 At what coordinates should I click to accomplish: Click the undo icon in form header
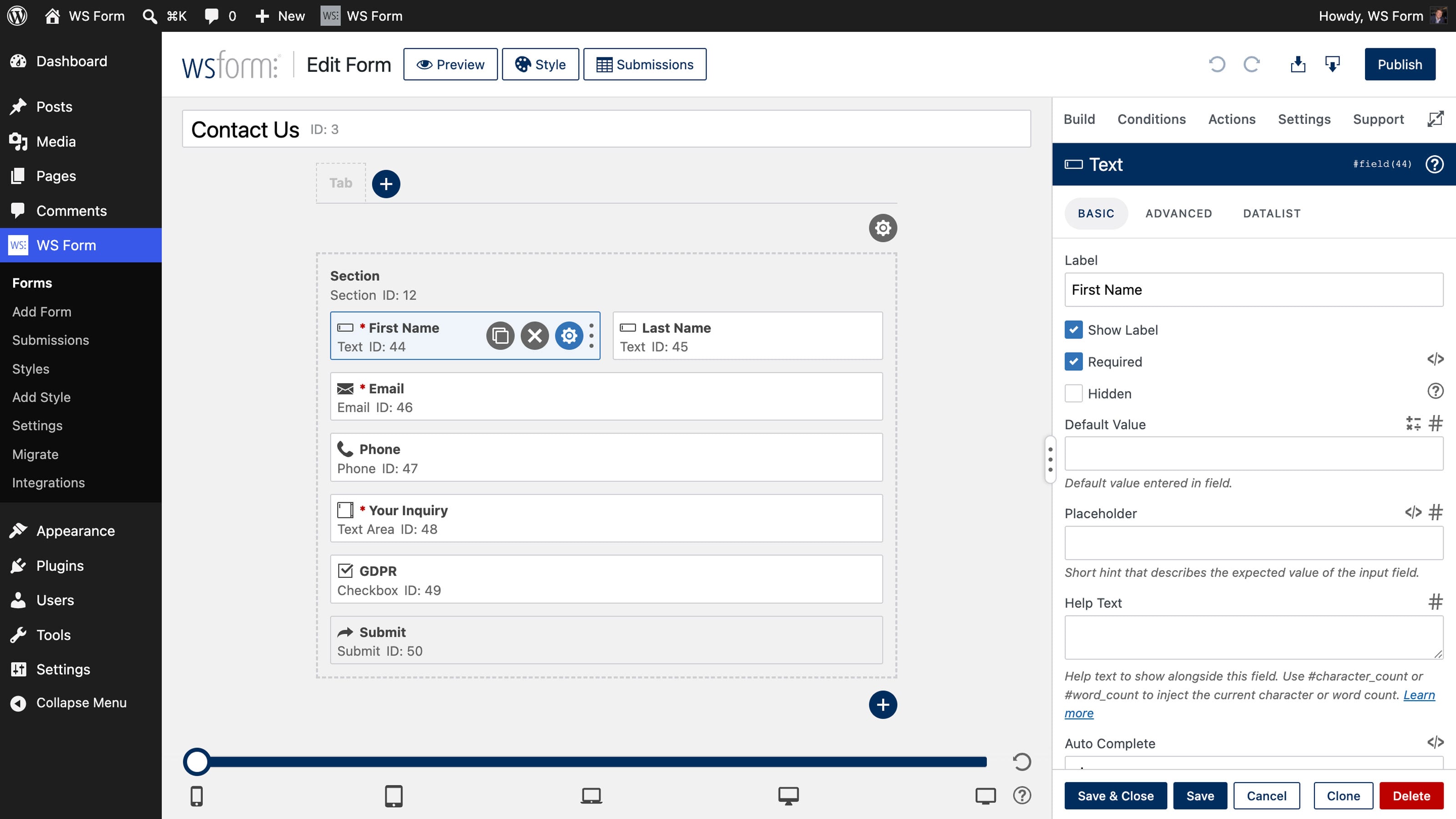1217,65
